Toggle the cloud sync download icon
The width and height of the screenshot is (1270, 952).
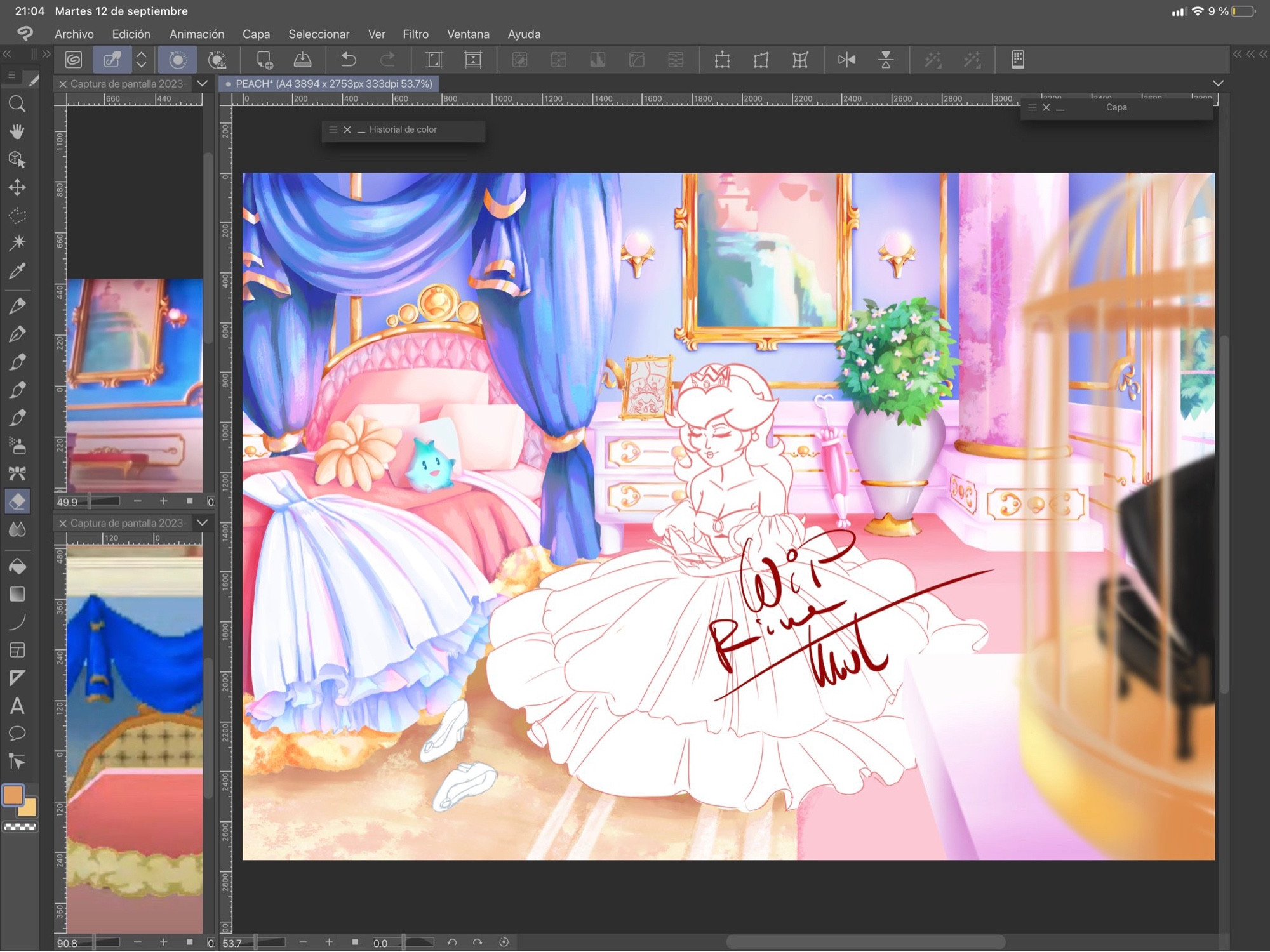click(217, 60)
